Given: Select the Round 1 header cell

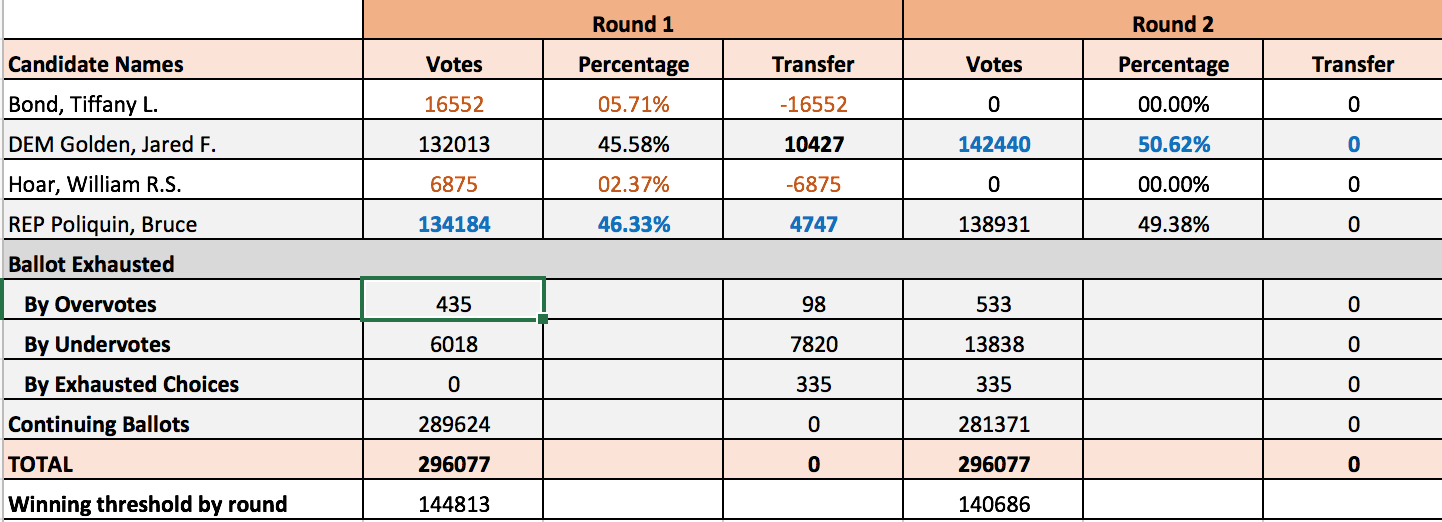Looking at the screenshot, I should click(x=633, y=21).
